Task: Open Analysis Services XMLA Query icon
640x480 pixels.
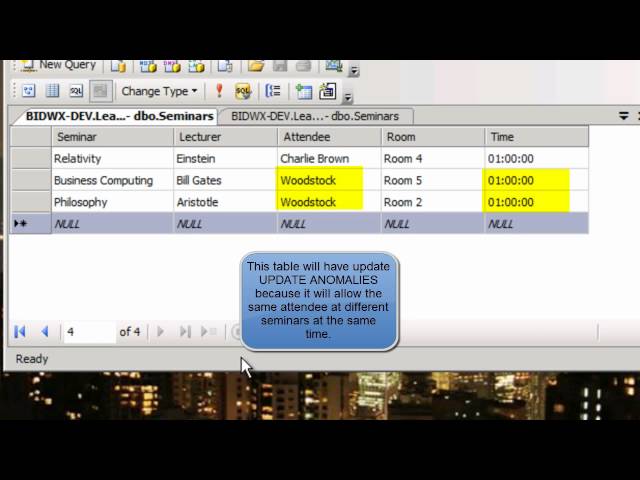Action: [x=196, y=66]
